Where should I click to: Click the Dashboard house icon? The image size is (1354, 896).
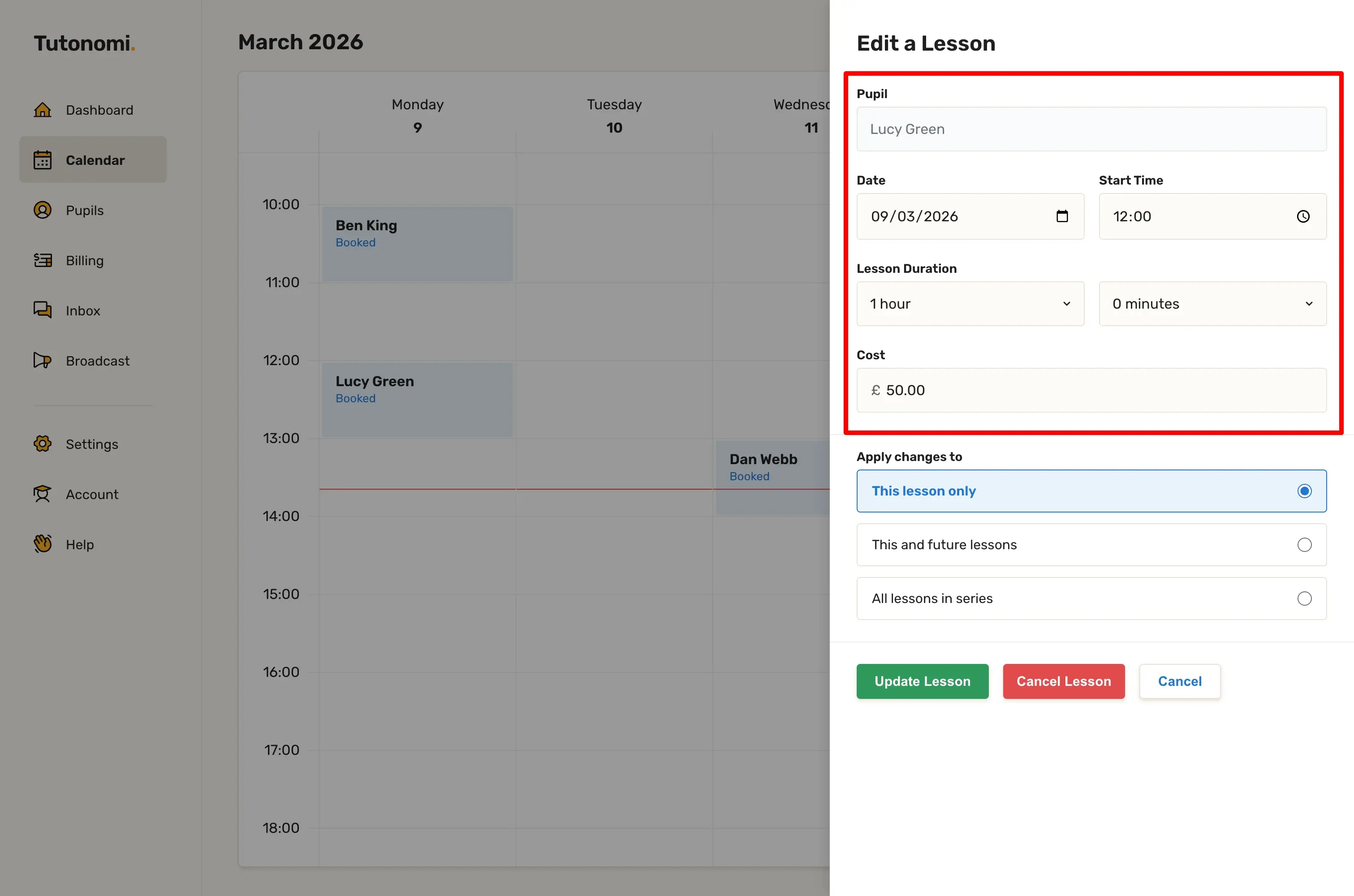coord(42,110)
